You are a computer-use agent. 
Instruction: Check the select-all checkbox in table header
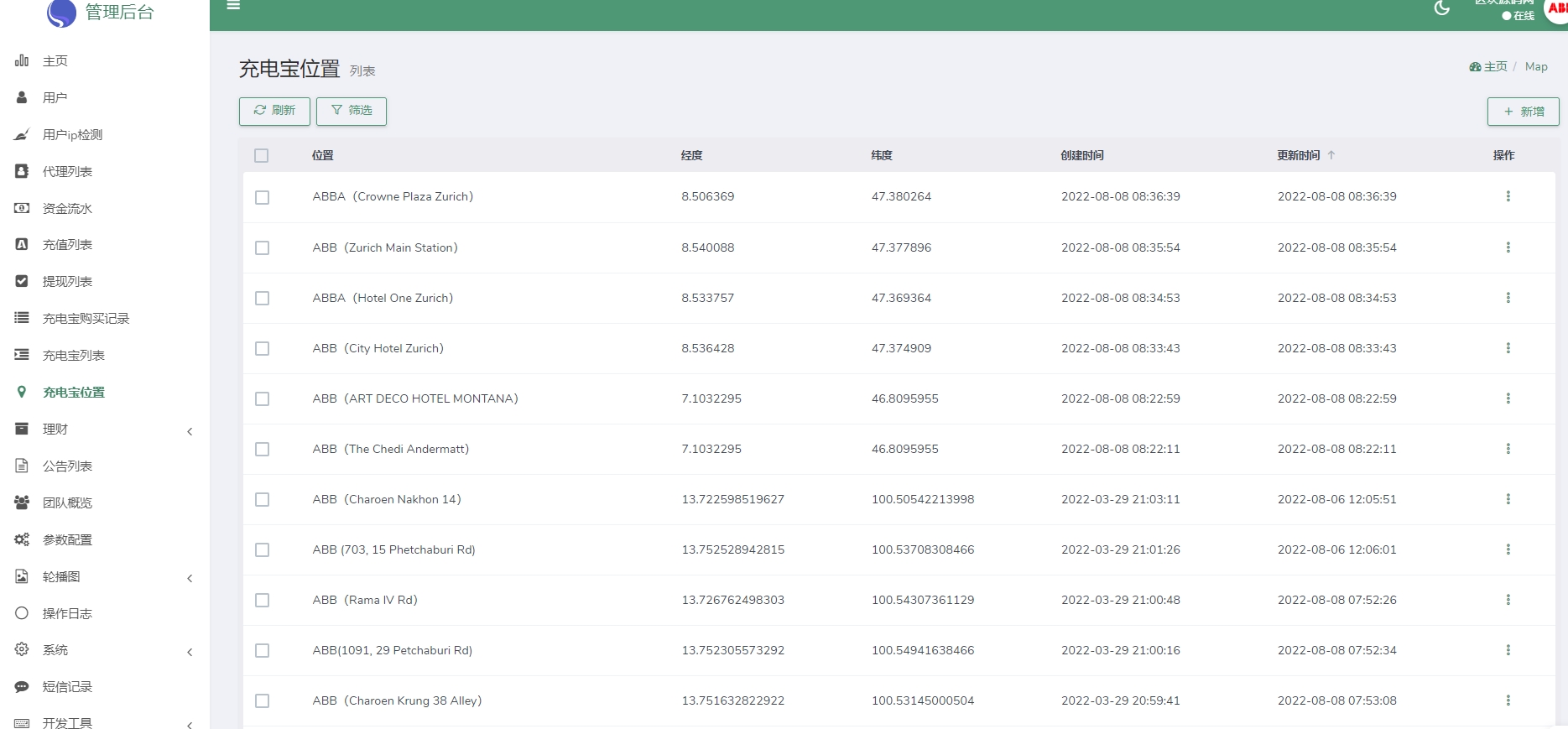[262, 156]
